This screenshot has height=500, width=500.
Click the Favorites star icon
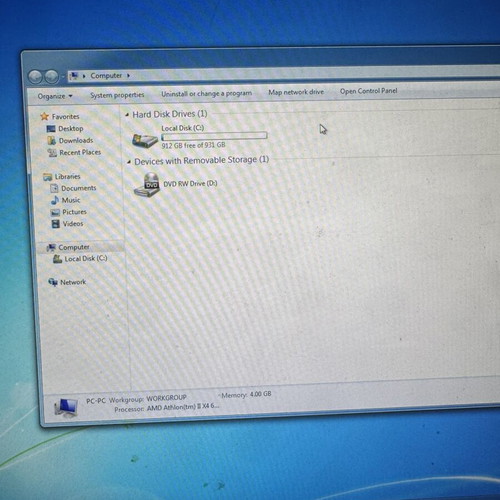[x=45, y=116]
